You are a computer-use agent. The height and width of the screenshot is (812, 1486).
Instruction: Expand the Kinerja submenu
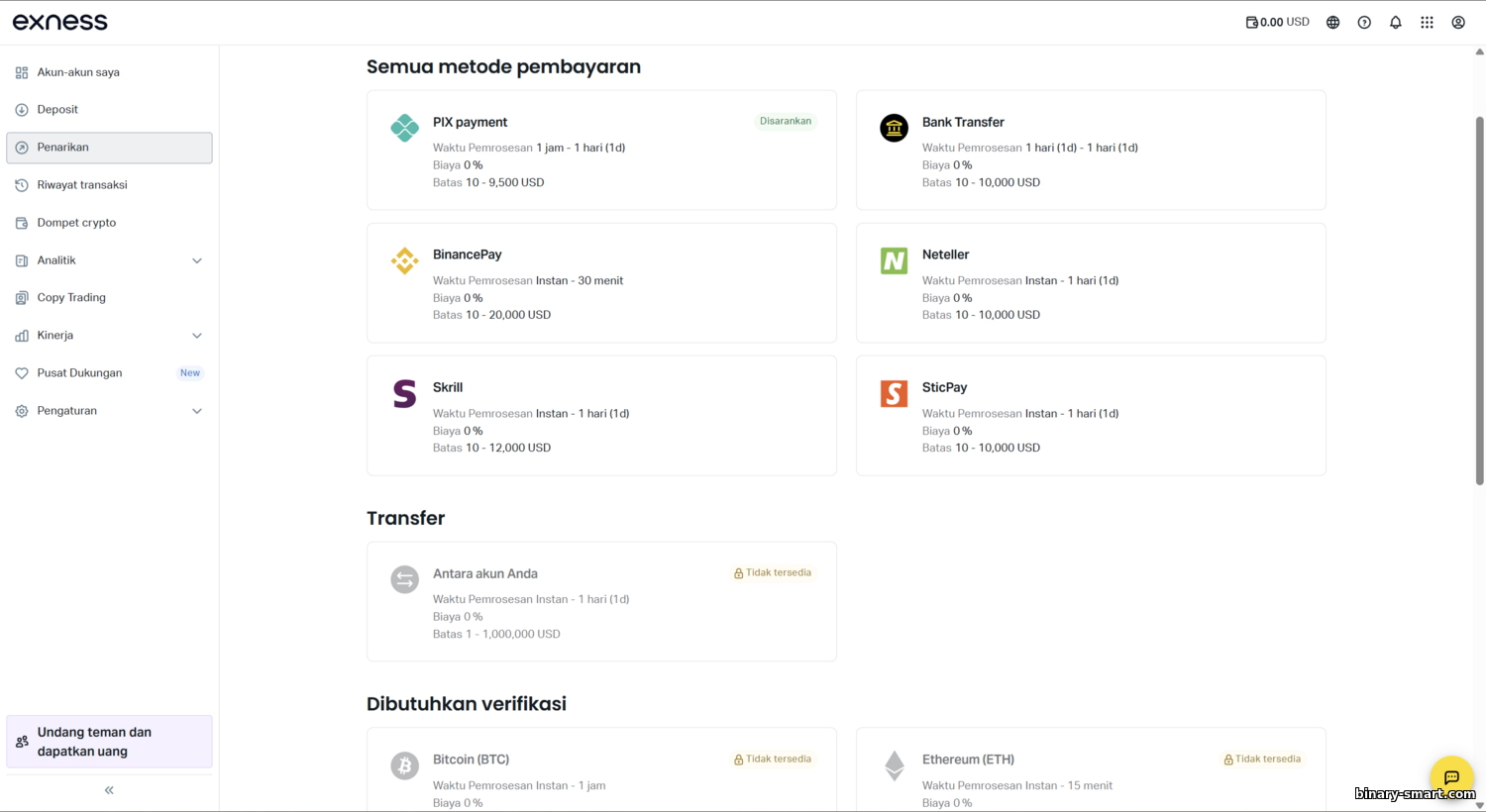pos(196,336)
